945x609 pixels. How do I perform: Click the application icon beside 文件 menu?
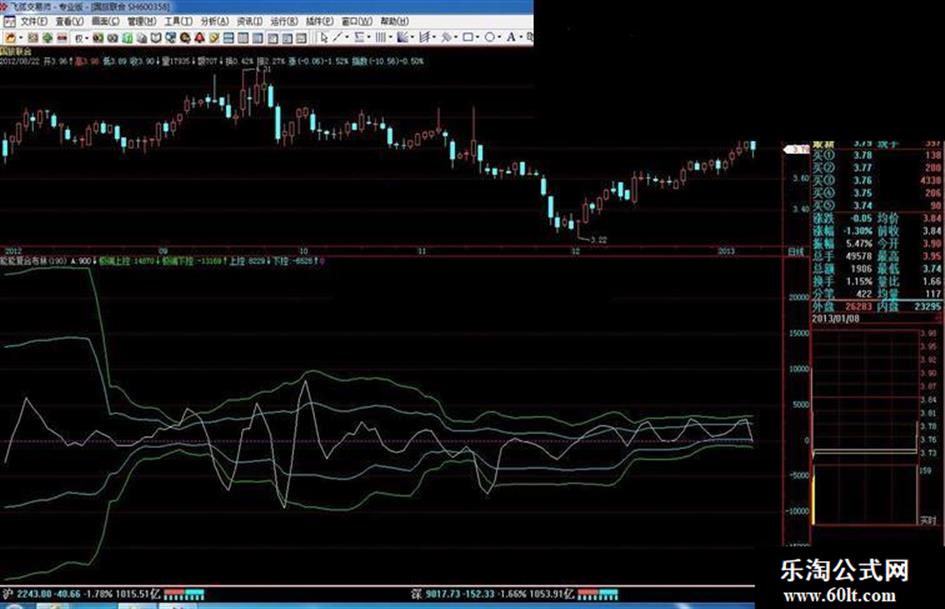[9, 22]
